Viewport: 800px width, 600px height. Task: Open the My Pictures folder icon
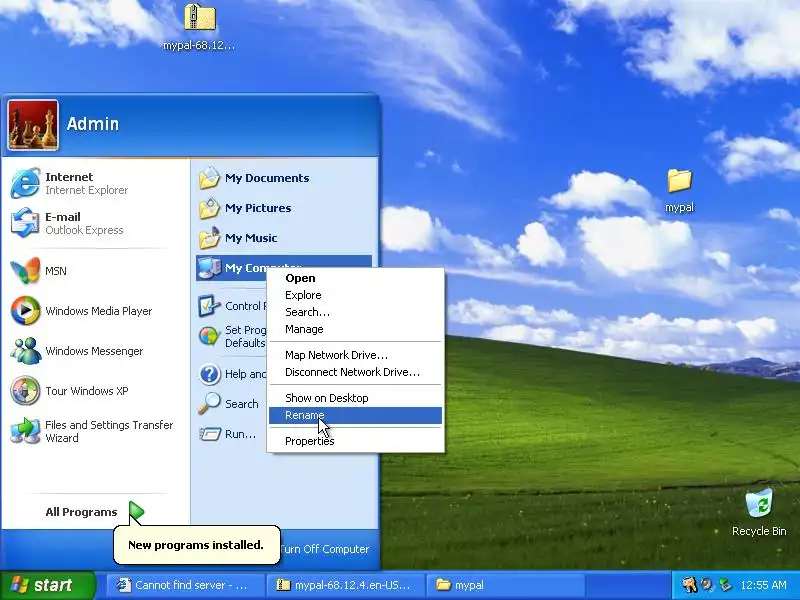(x=209, y=208)
